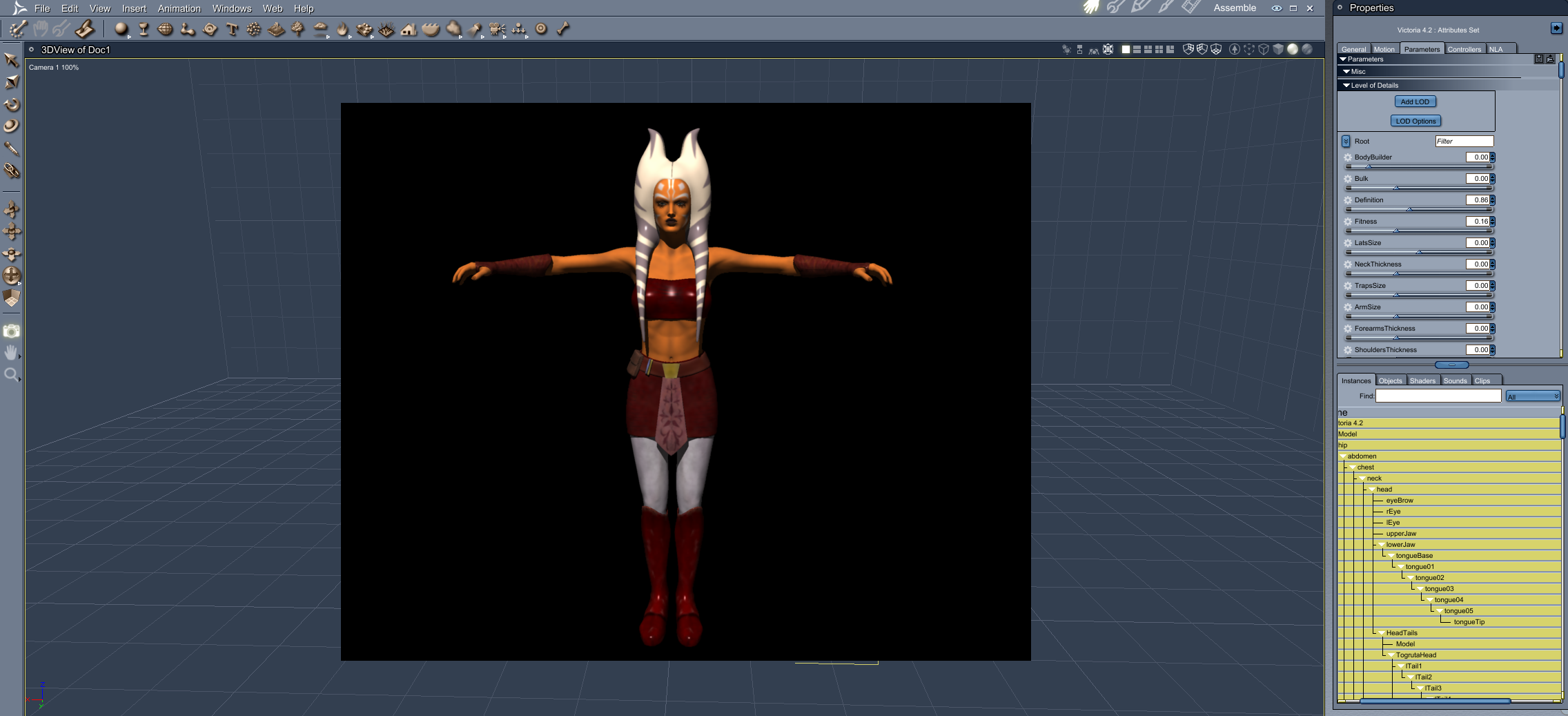The image size is (1568, 716).
Task: Switch to the Controllers tab
Action: point(1464,49)
